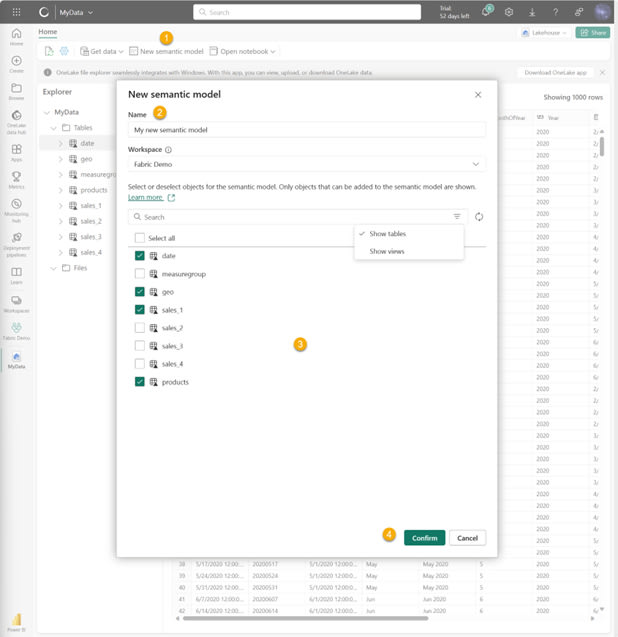The width and height of the screenshot is (618, 637).
Task: Open the Workspace dropdown showing Fabric Demo
Action: 307,163
